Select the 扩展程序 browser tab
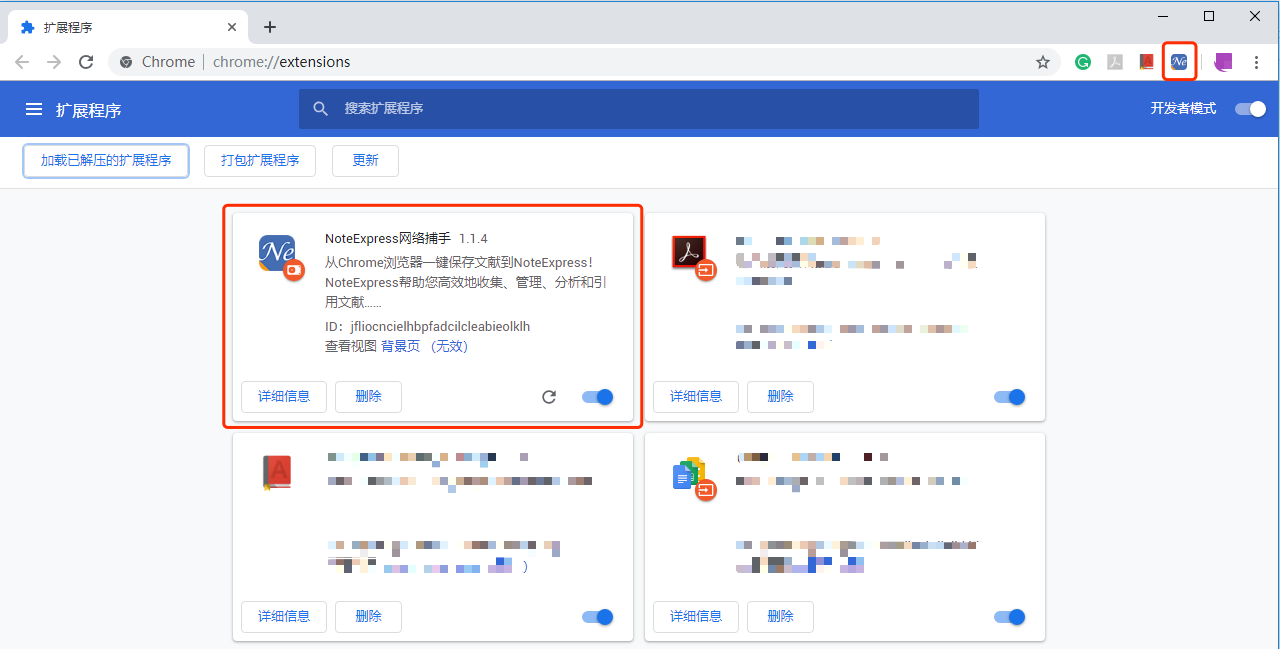 point(126,27)
